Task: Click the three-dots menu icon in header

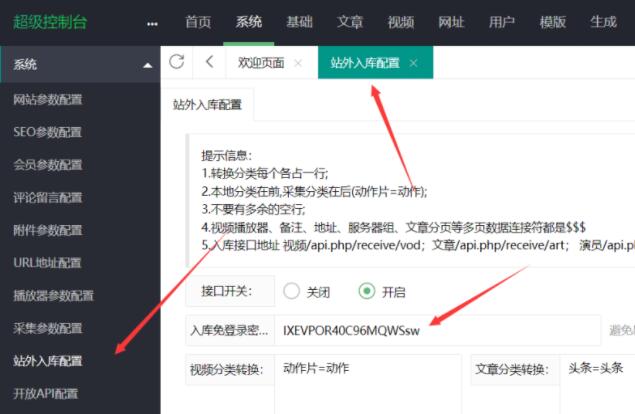Action: (152, 22)
